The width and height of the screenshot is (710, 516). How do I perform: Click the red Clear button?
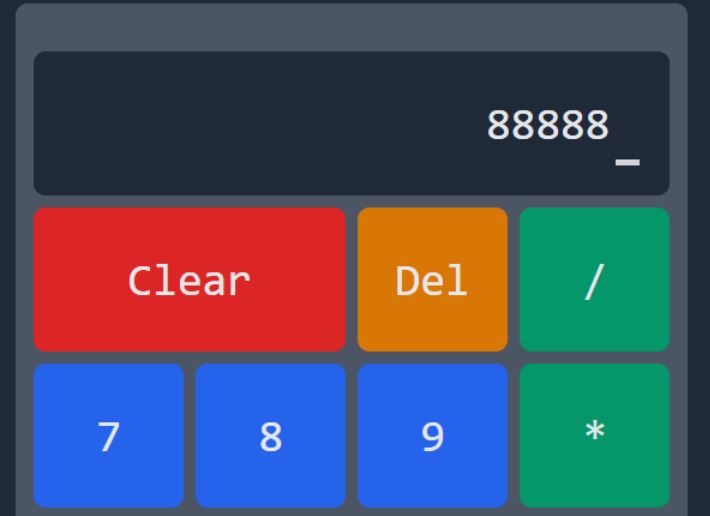pos(190,279)
